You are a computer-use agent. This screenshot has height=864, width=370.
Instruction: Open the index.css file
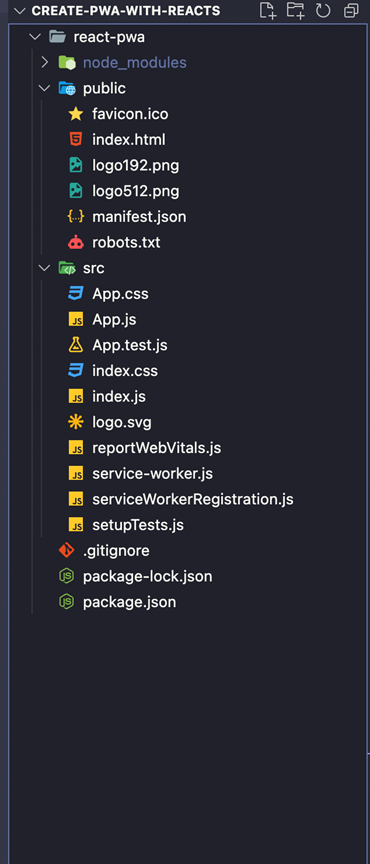coord(125,371)
